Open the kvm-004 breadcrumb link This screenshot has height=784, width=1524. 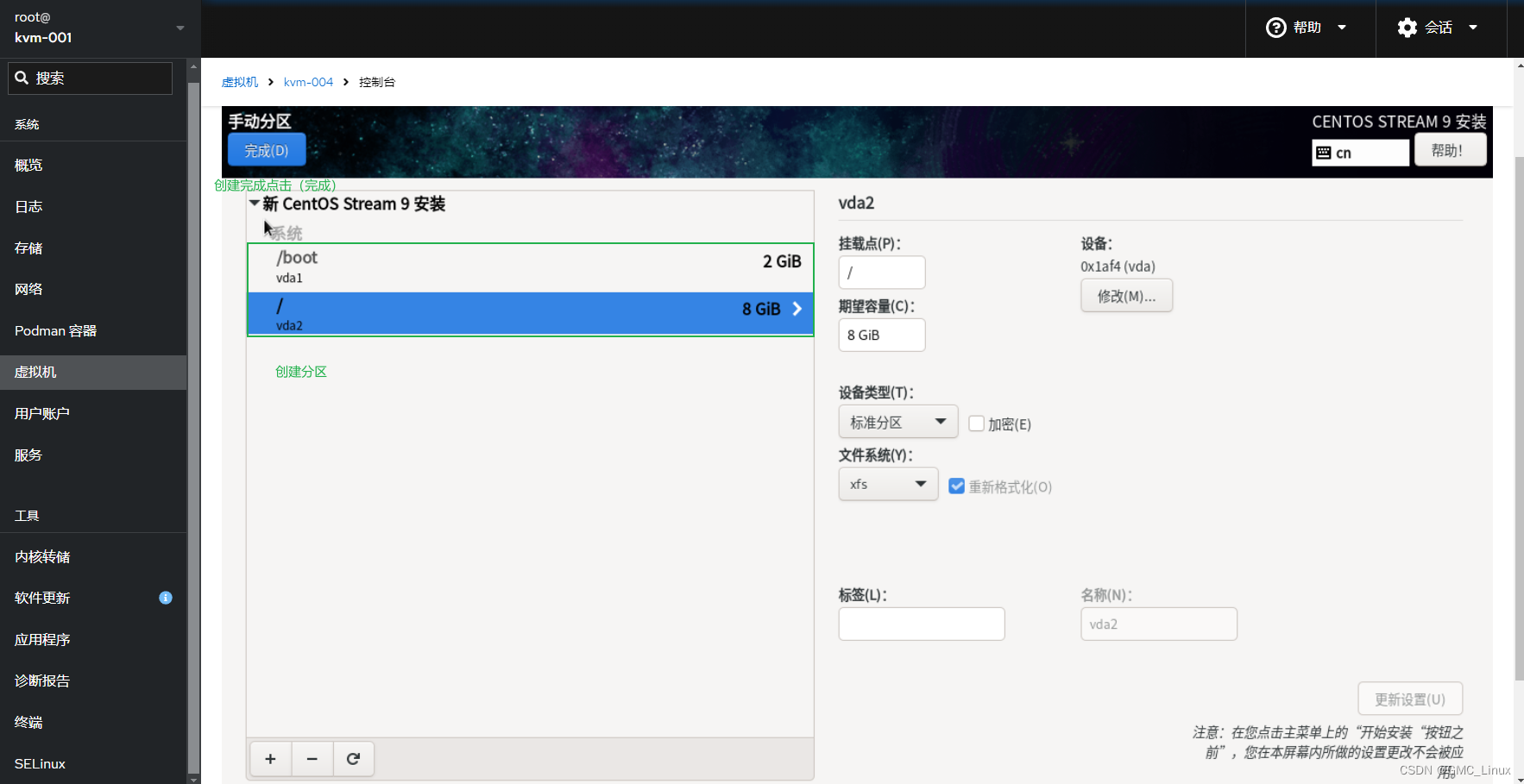point(308,81)
